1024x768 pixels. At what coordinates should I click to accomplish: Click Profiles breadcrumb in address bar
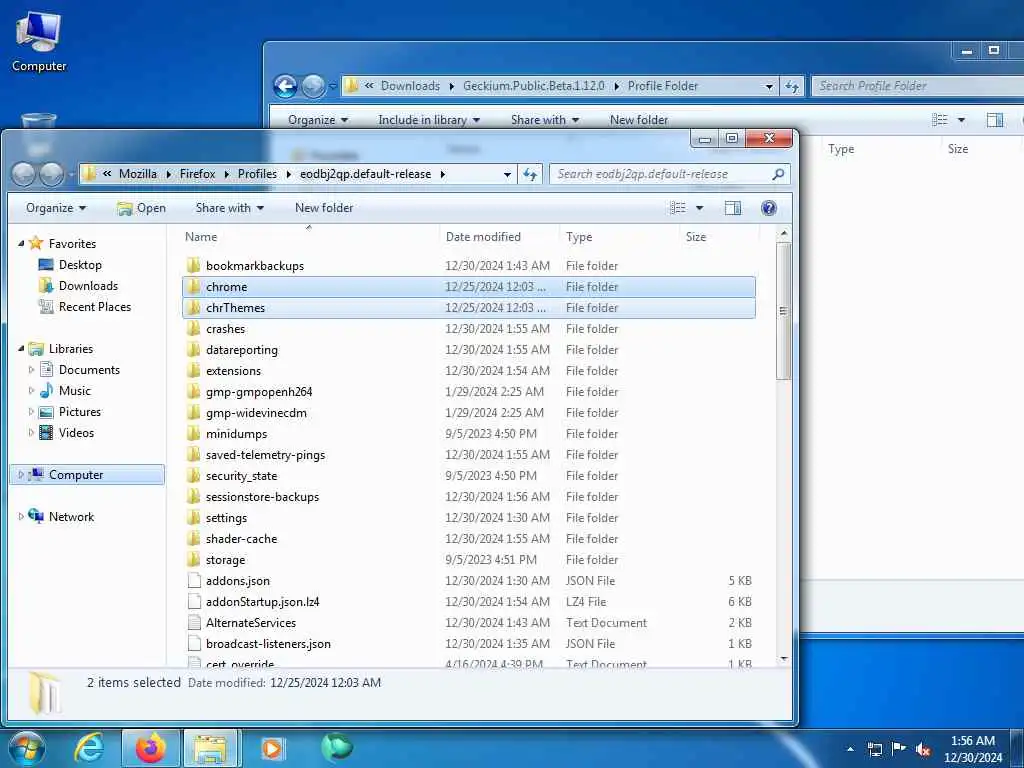pyautogui.click(x=257, y=174)
